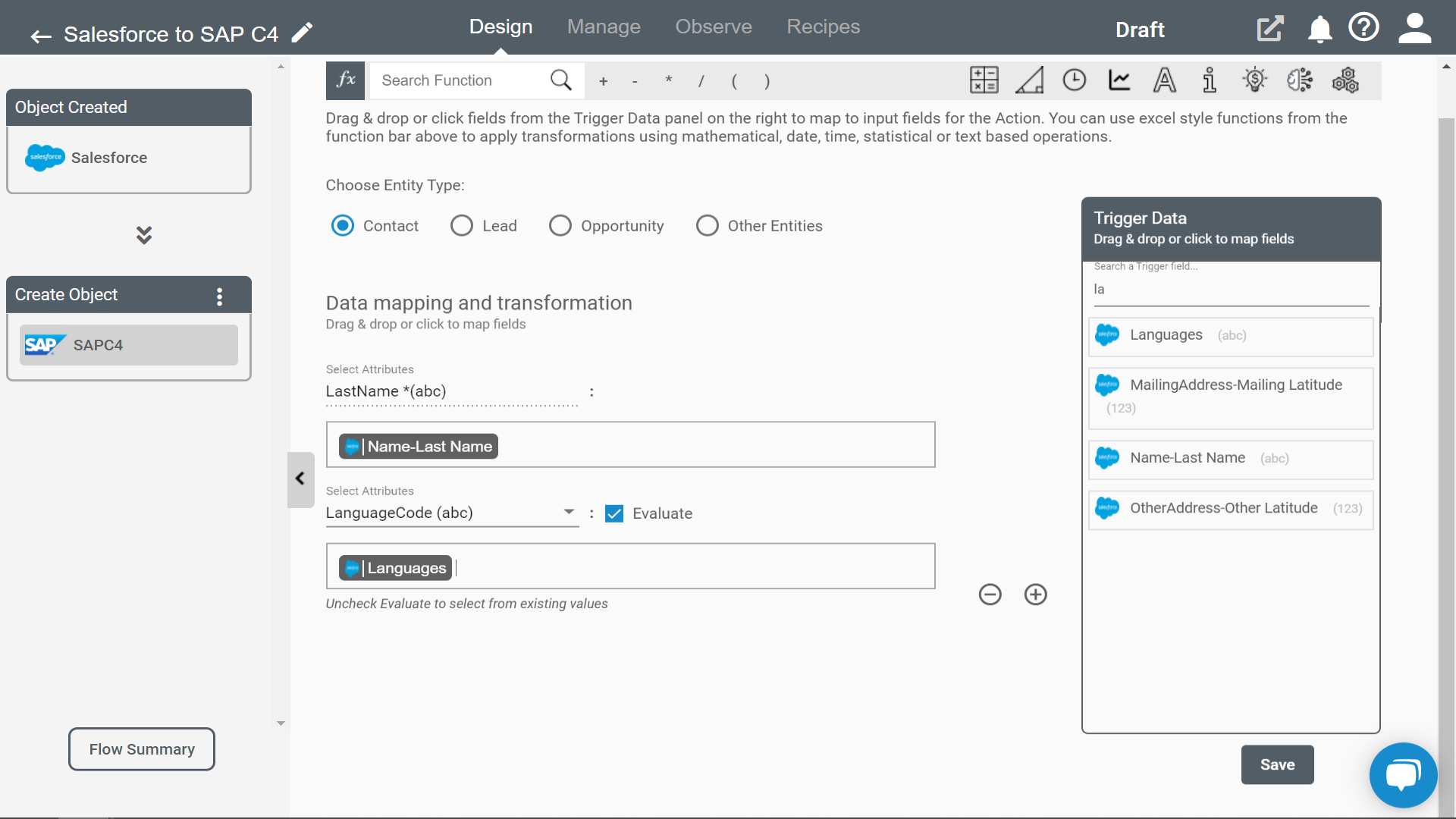Click the minus remove mapping button
This screenshot has height=819, width=1456.
pyautogui.click(x=990, y=593)
